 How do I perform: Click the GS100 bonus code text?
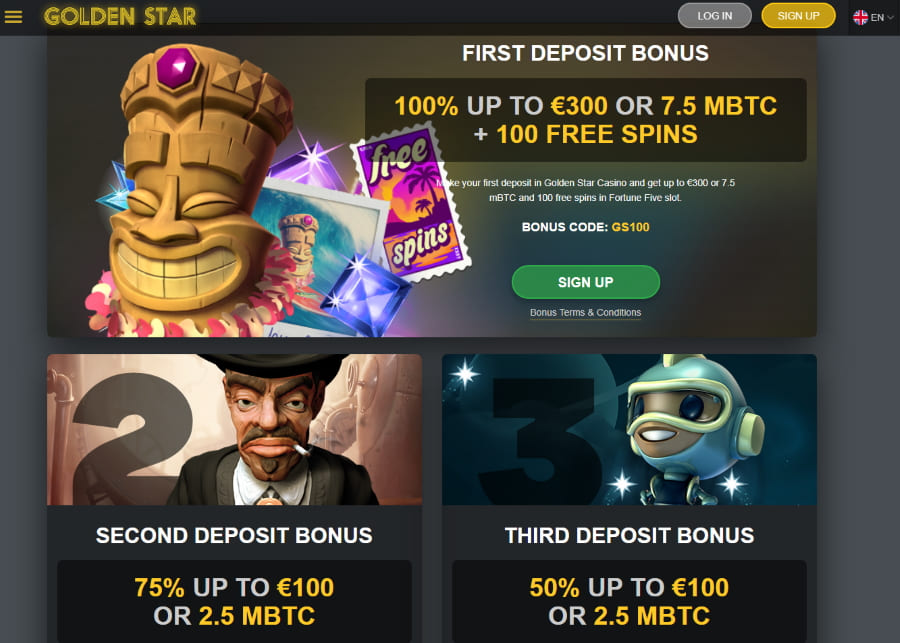pos(630,227)
